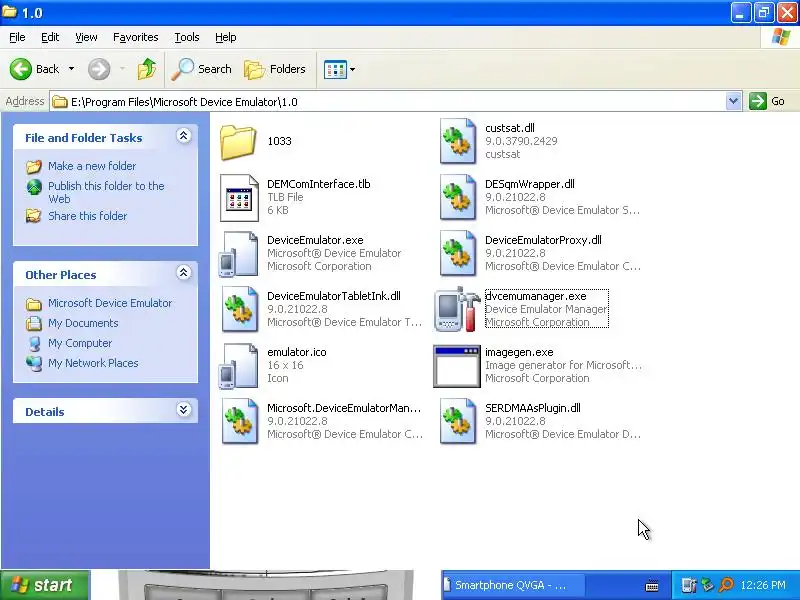
Task: Switch to Smartphone QVGA taskbar window
Action: pos(513,585)
